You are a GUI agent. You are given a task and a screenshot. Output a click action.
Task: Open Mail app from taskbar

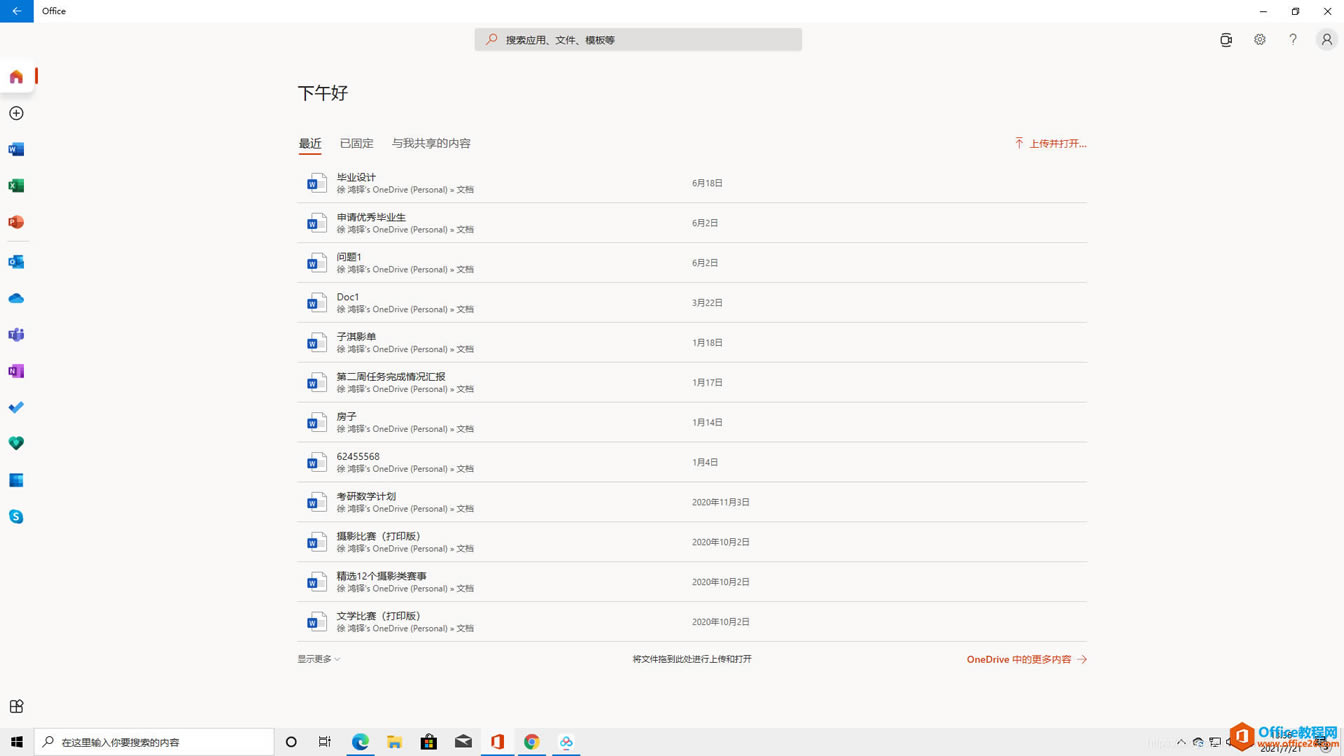[x=463, y=742]
